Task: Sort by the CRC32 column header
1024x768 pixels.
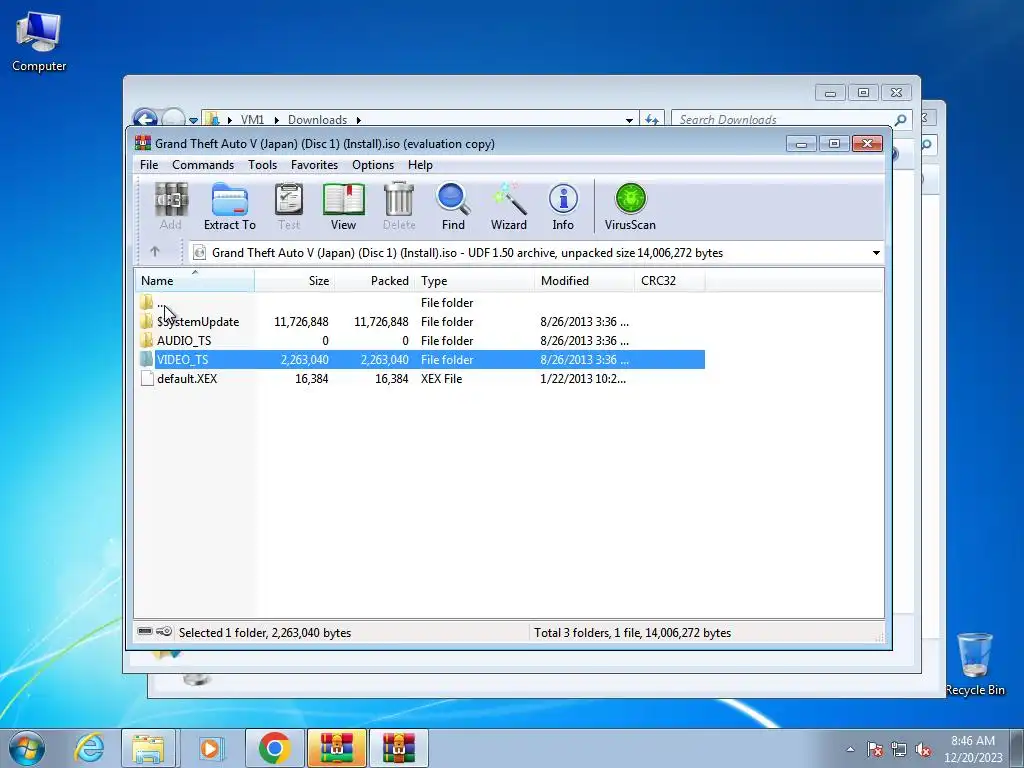Action: coord(669,281)
